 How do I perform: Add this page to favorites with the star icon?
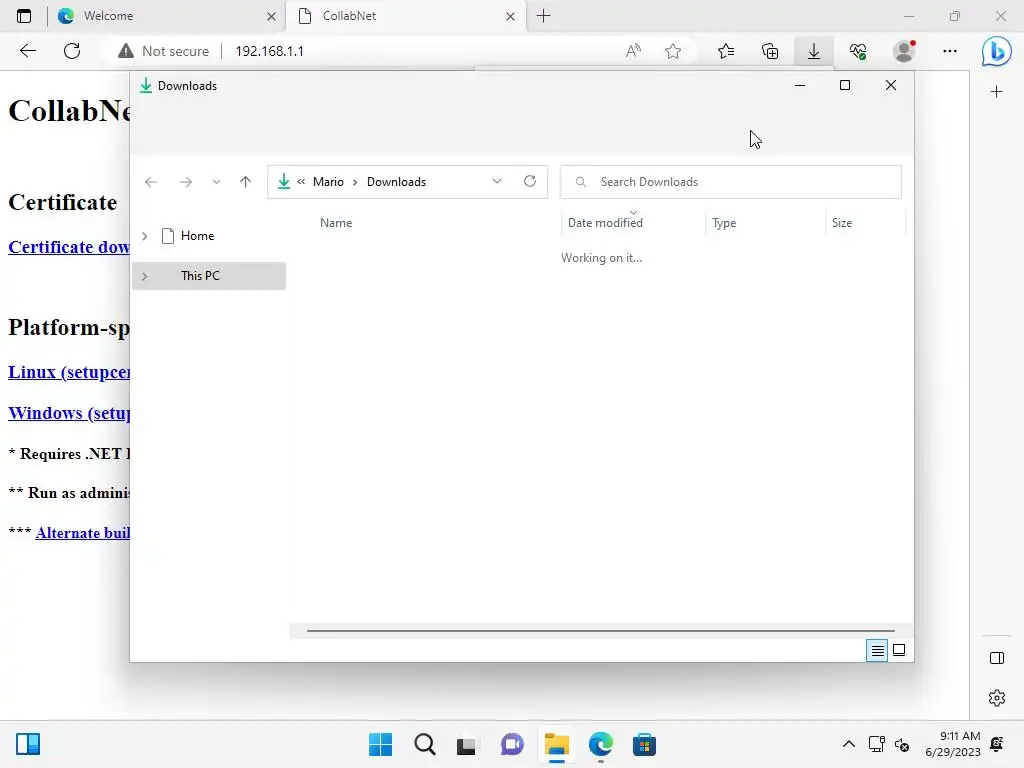(673, 51)
